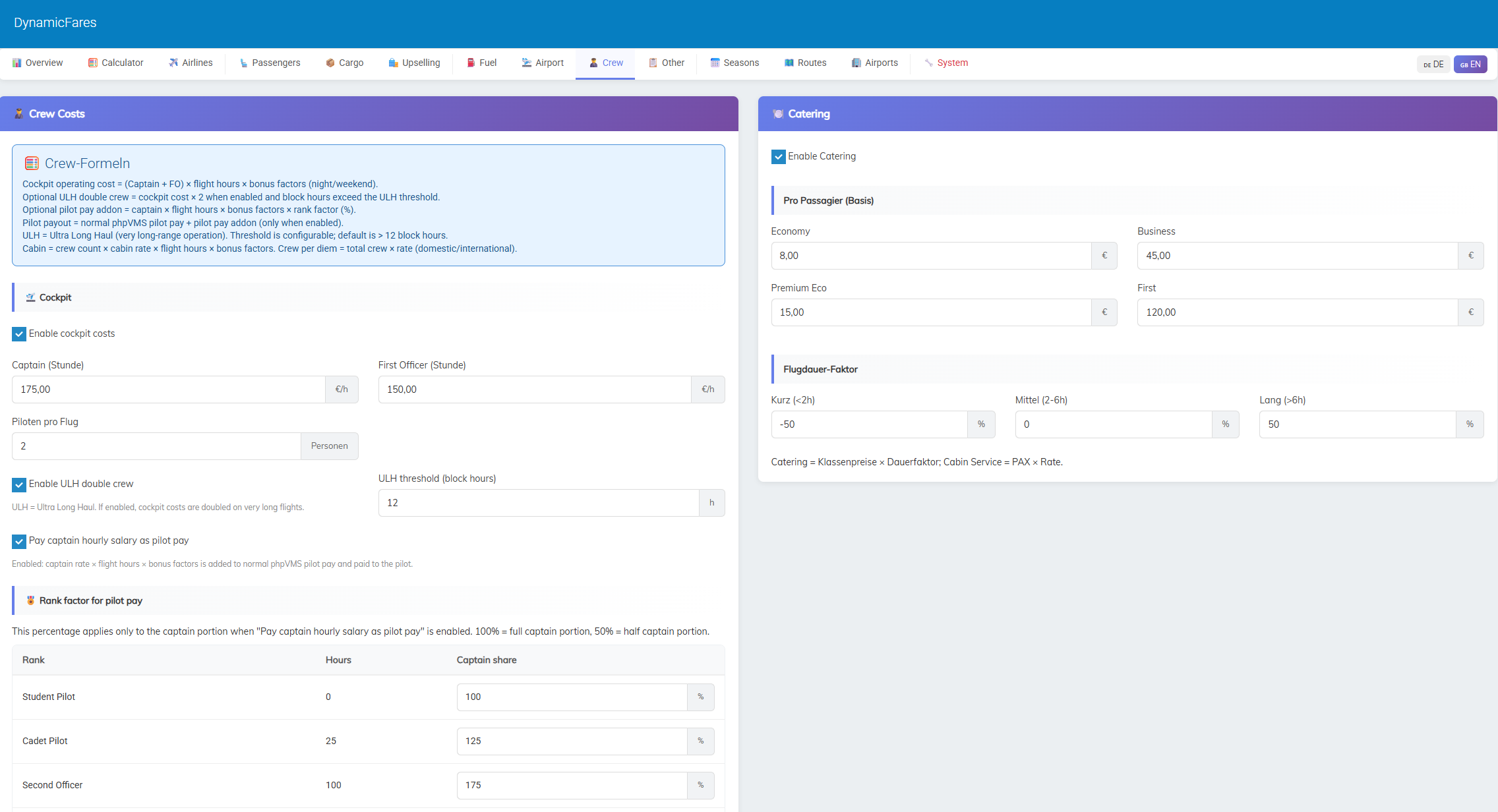Open the Calculator tab icon
The height and width of the screenshot is (812, 1498).
point(93,63)
